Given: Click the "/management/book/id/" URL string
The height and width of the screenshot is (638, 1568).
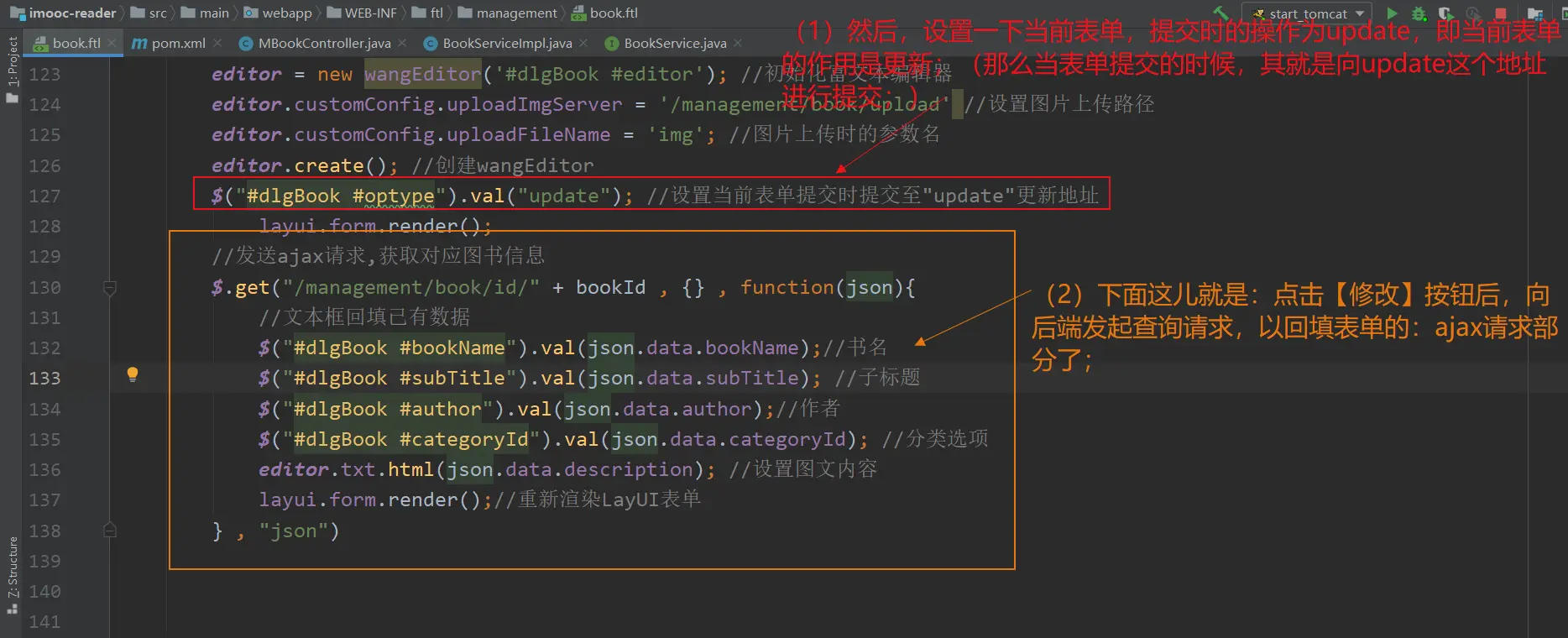Looking at the screenshot, I should 411,288.
